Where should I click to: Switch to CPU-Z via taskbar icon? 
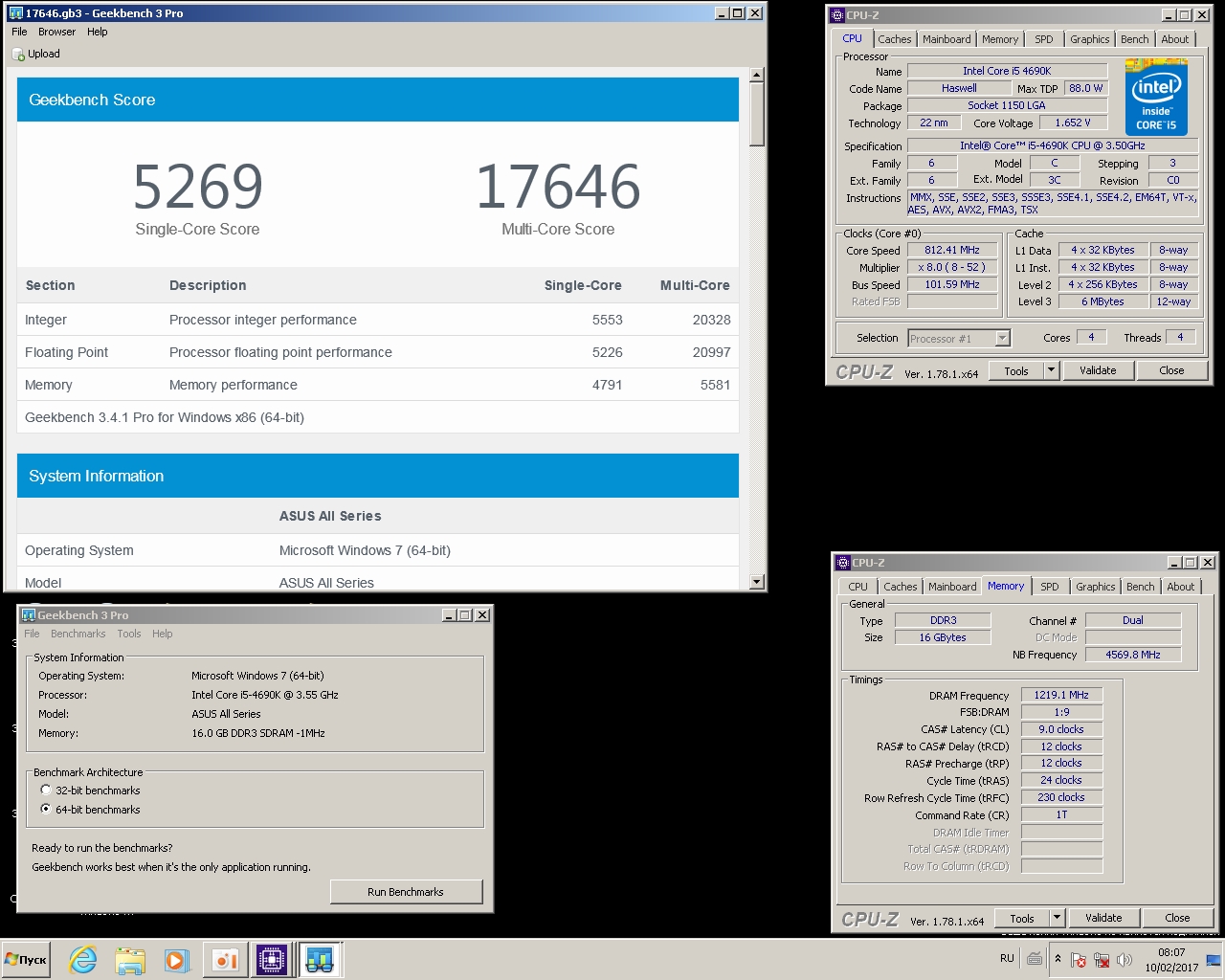tap(272, 959)
